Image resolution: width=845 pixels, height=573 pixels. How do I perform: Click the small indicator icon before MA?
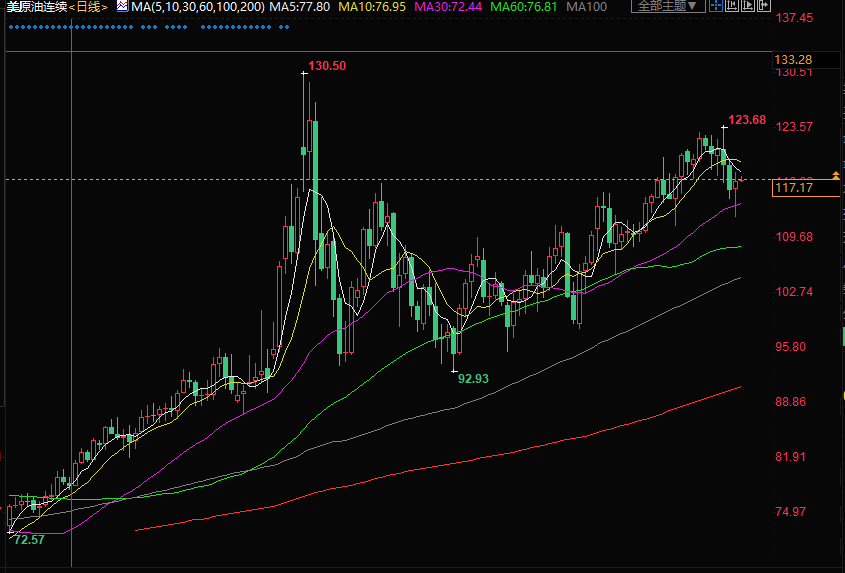tap(121, 6)
